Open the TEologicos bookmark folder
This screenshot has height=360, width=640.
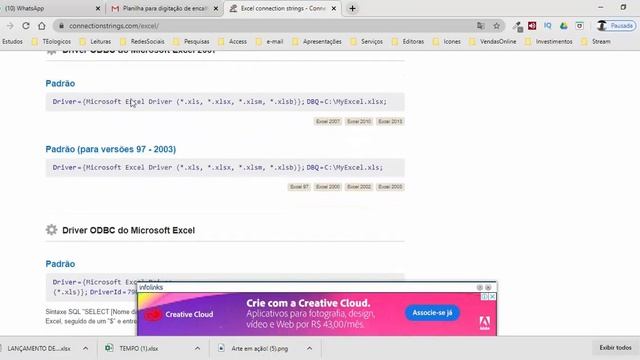coord(51,42)
